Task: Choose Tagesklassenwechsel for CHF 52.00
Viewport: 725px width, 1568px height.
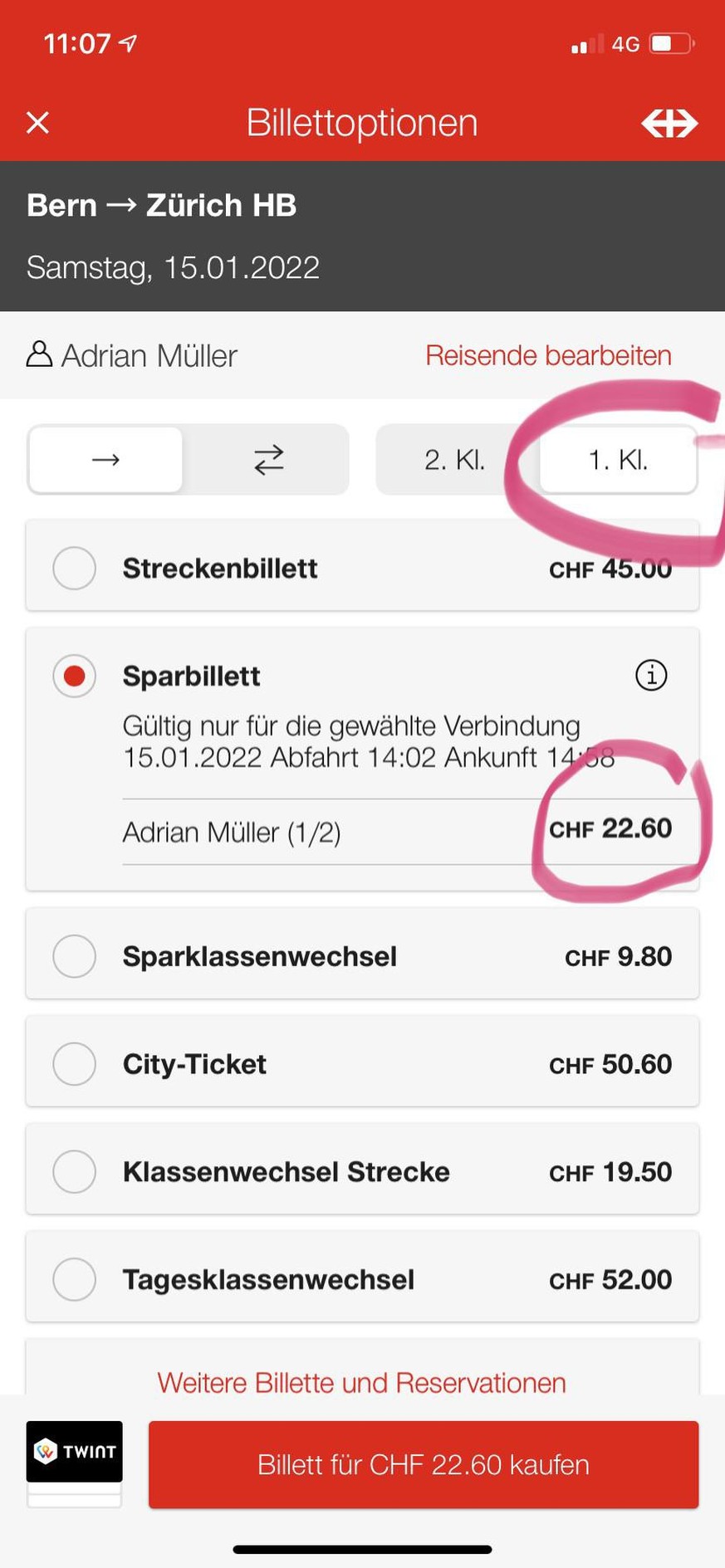Action: click(75, 1279)
